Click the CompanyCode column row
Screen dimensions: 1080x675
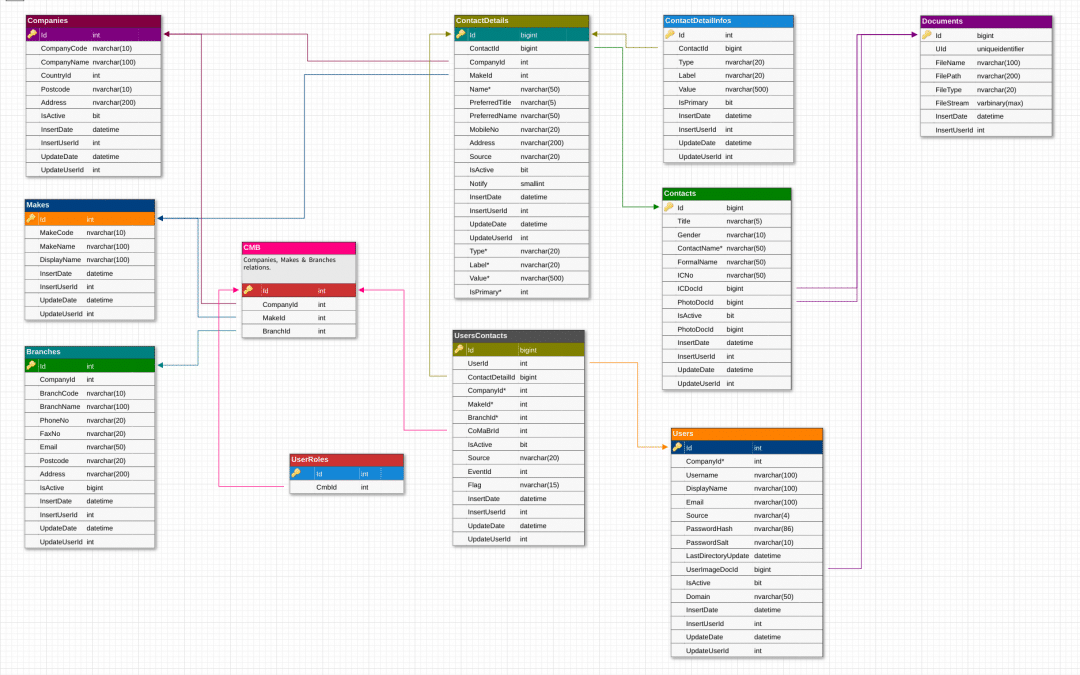(x=93, y=48)
